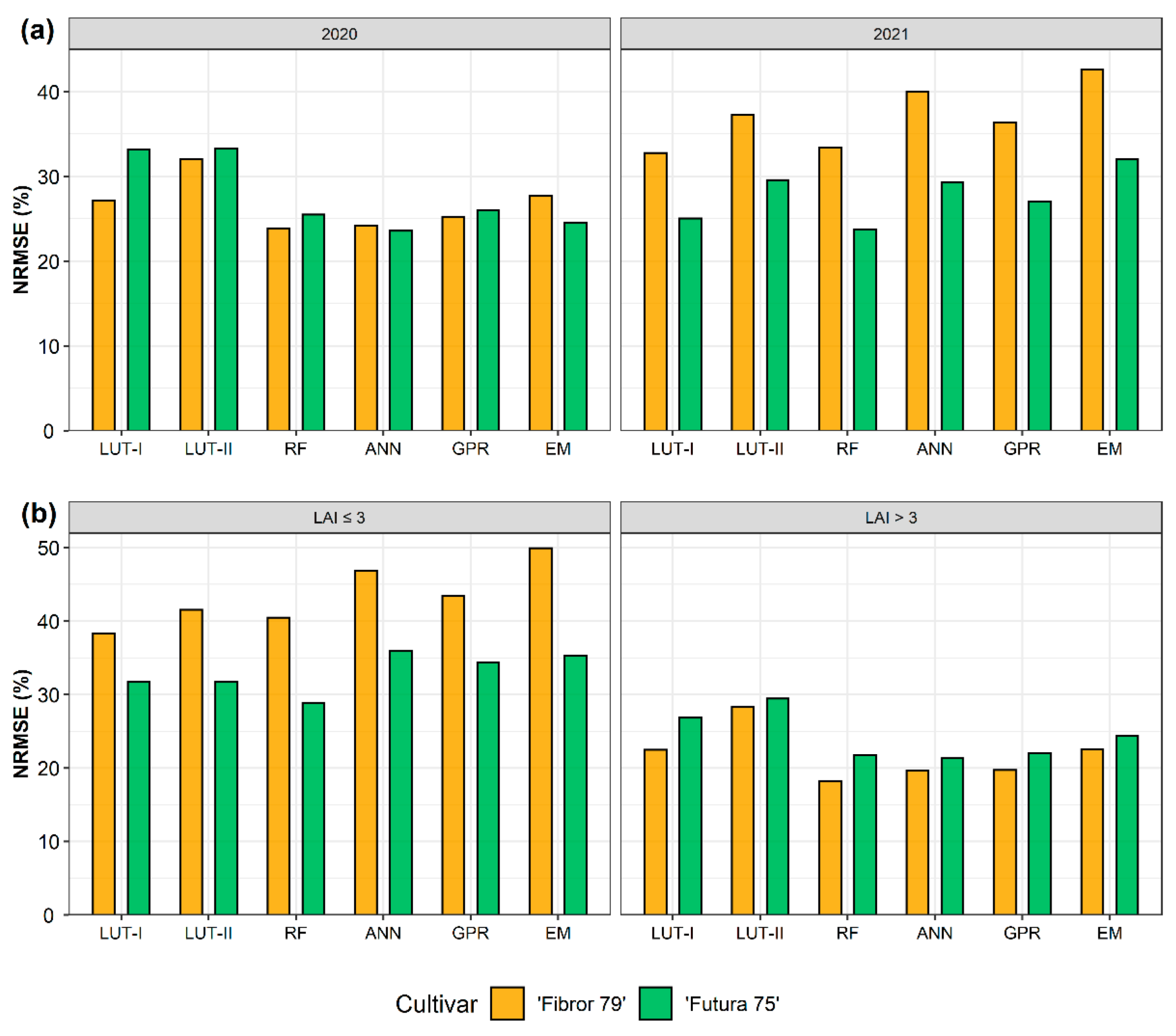Click the green ANN bar in 2020 panel
Viewport: 1176px width, 1036px height.
(400, 331)
